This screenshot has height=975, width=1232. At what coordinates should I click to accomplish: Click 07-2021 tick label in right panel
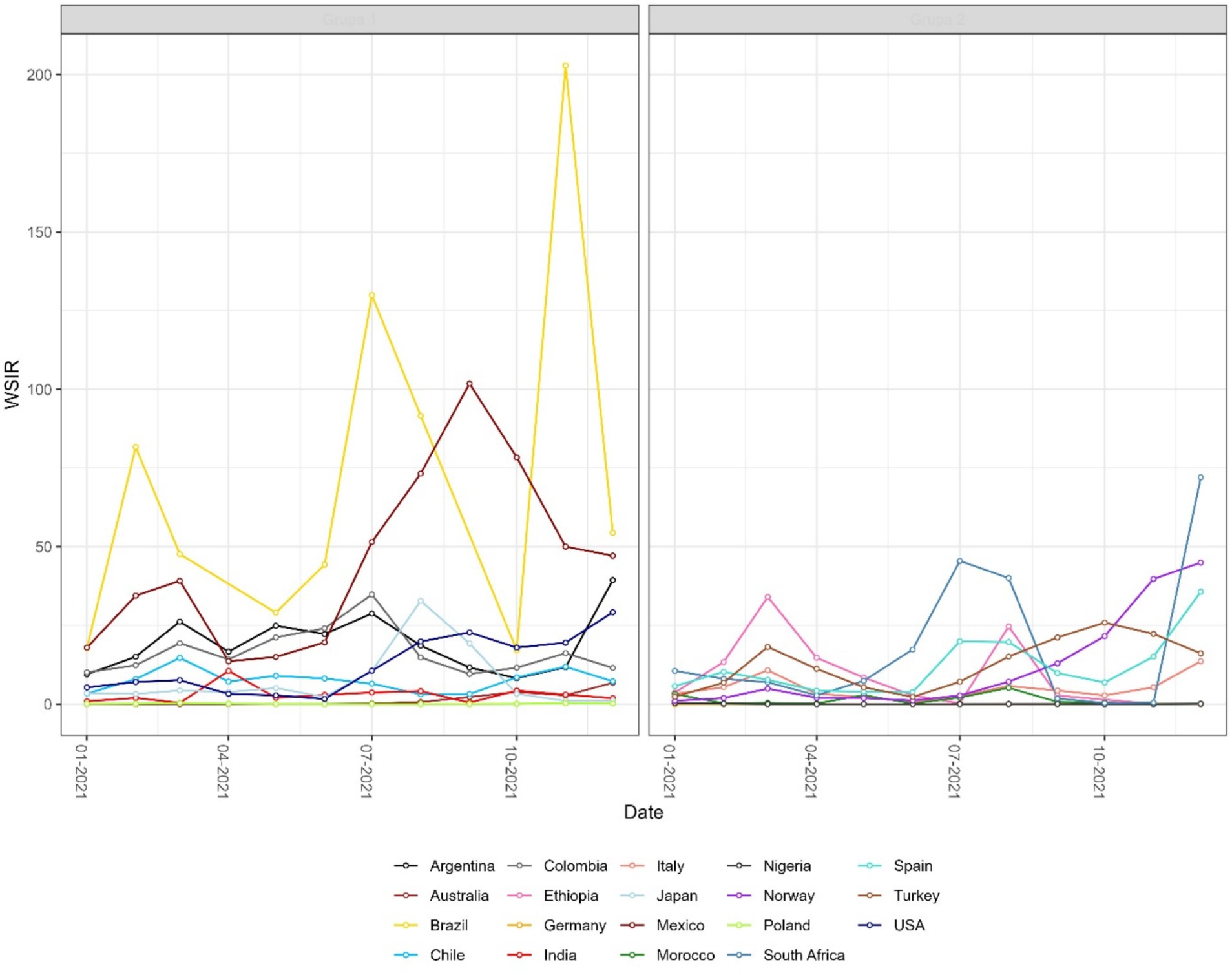tap(955, 771)
